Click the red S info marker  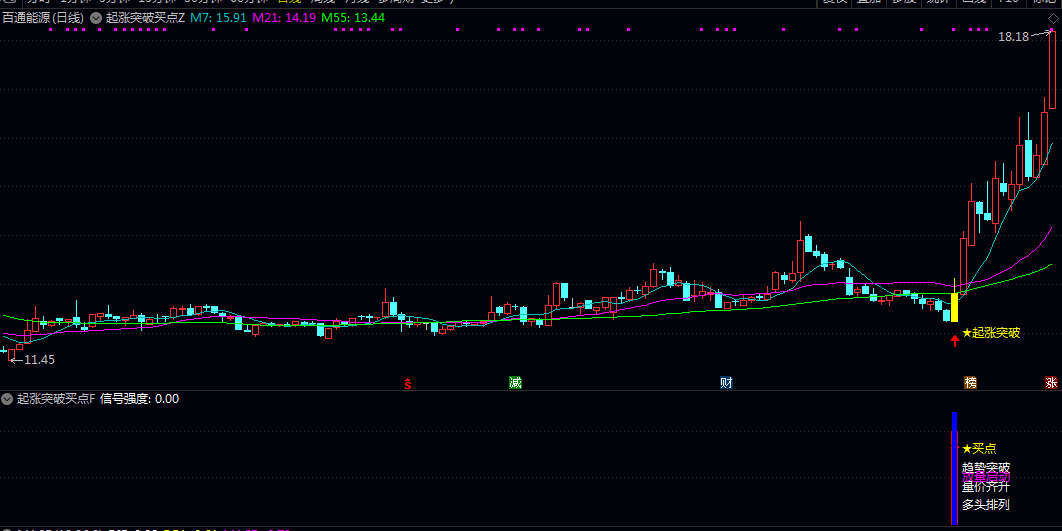(408, 383)
